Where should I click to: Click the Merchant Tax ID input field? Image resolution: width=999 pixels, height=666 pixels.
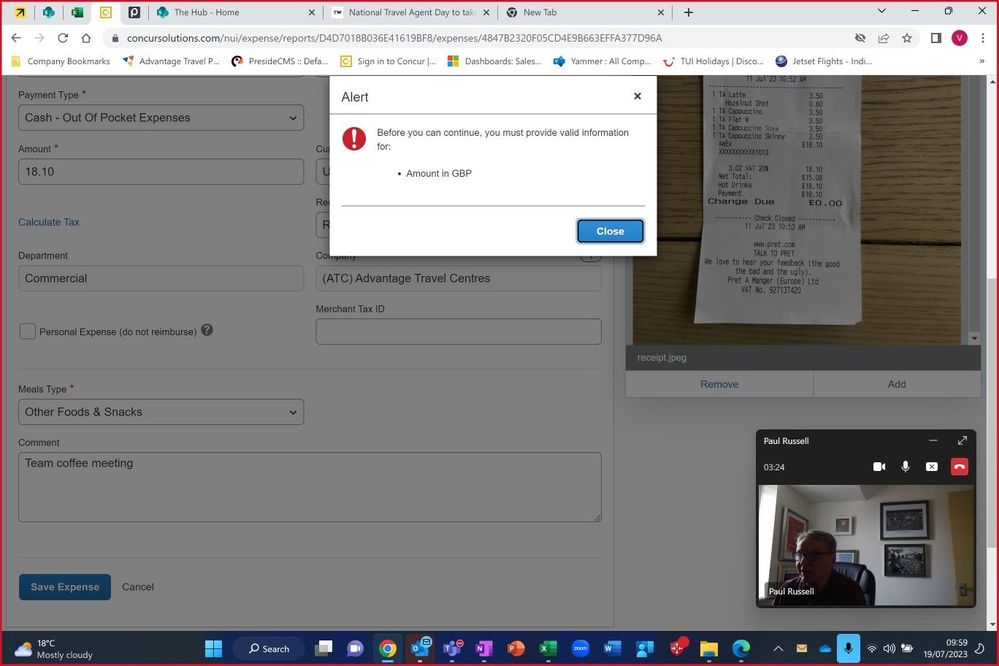459,331
